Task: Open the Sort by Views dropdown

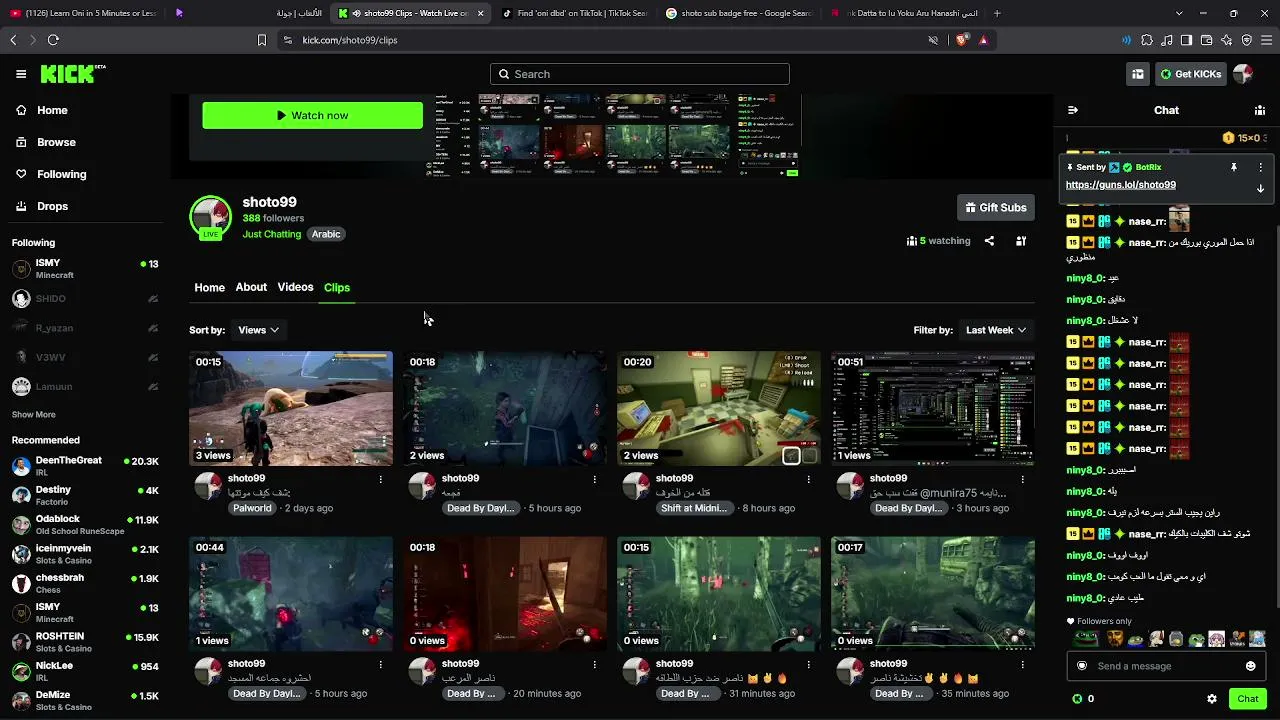Action: [258, 330]
